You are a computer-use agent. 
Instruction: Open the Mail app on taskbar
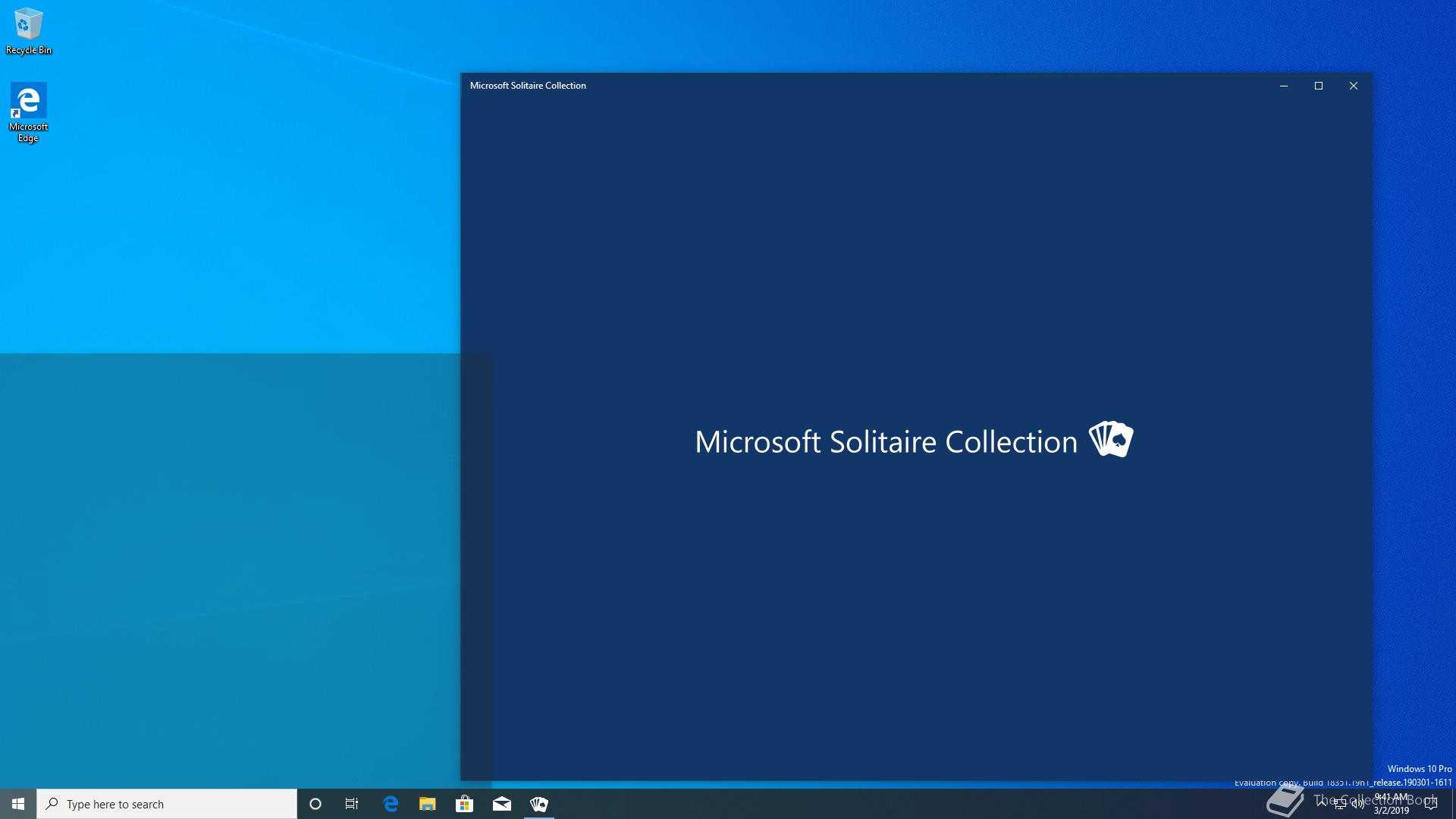pos(502,804)
